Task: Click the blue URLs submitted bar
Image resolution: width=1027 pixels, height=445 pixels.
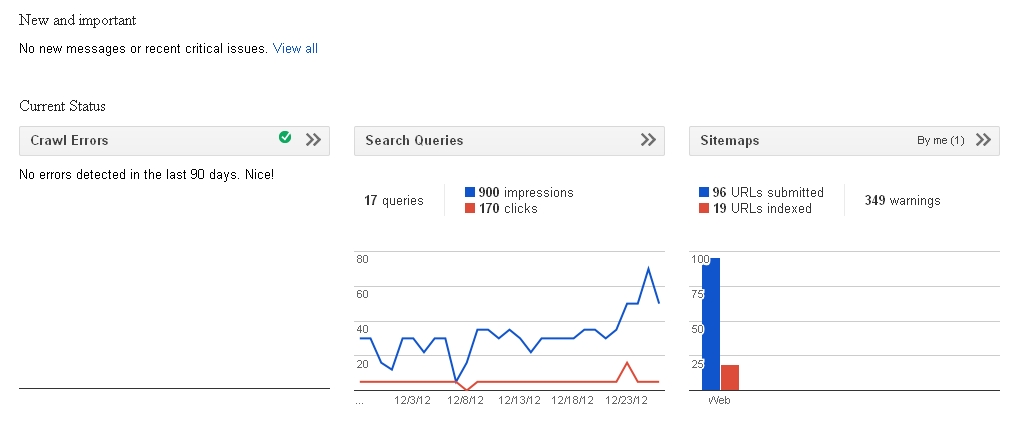Action: [x=711, y=325]
